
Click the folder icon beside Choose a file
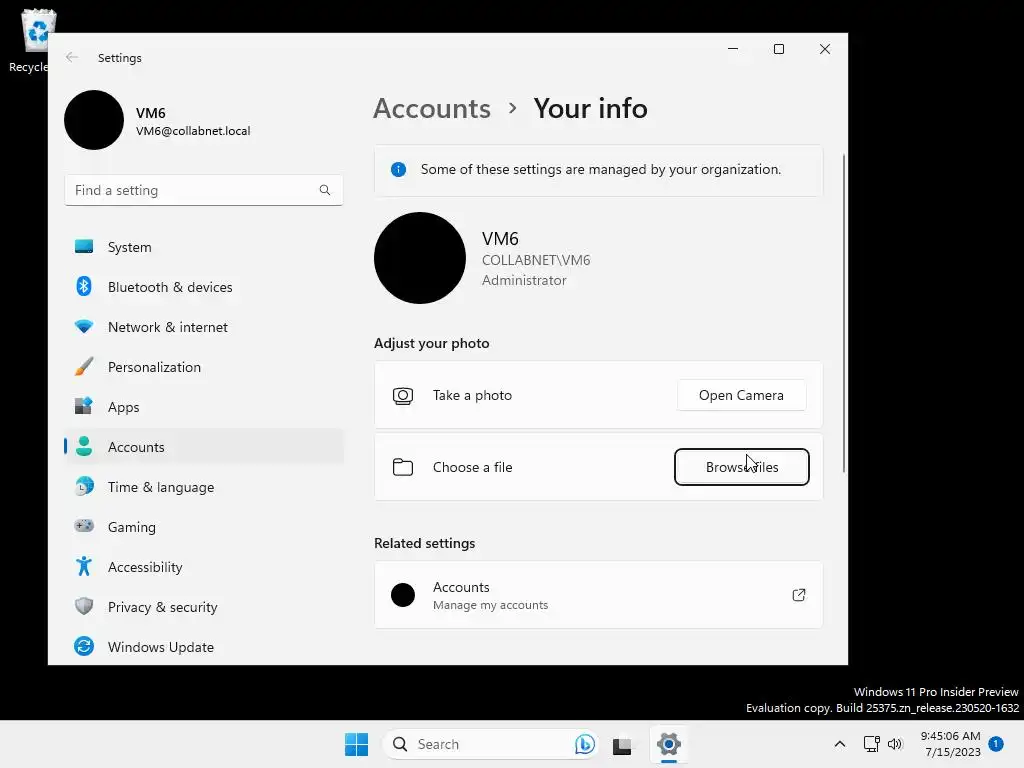pos(403,467)
